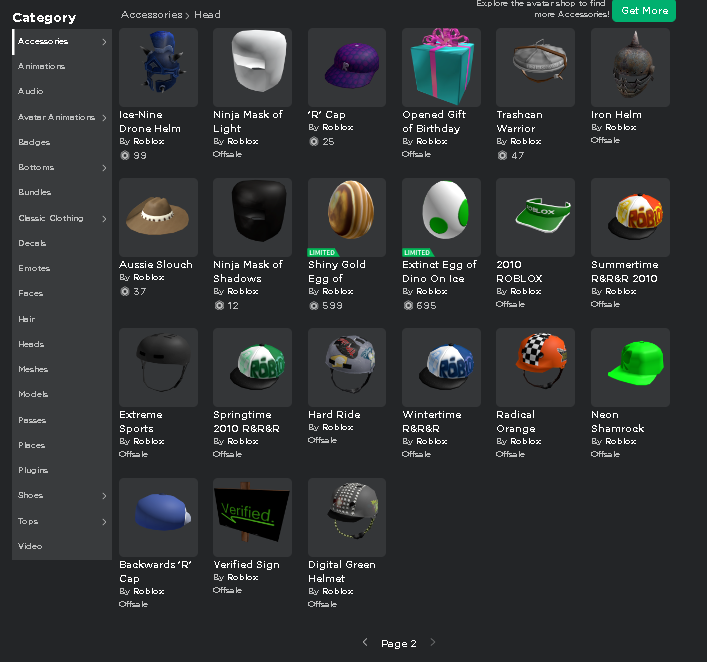Screen dimensions: 707x662
Task: Click the Ninja Mask of Shadows image
Action: point(252,217)
